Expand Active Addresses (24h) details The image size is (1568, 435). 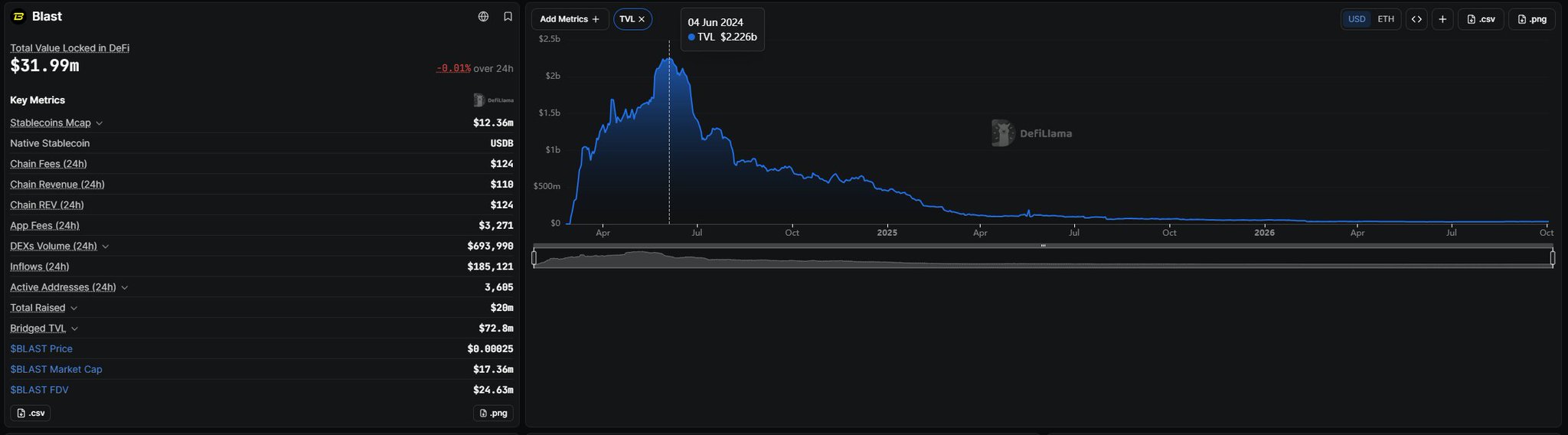click(x=125, y=287)
